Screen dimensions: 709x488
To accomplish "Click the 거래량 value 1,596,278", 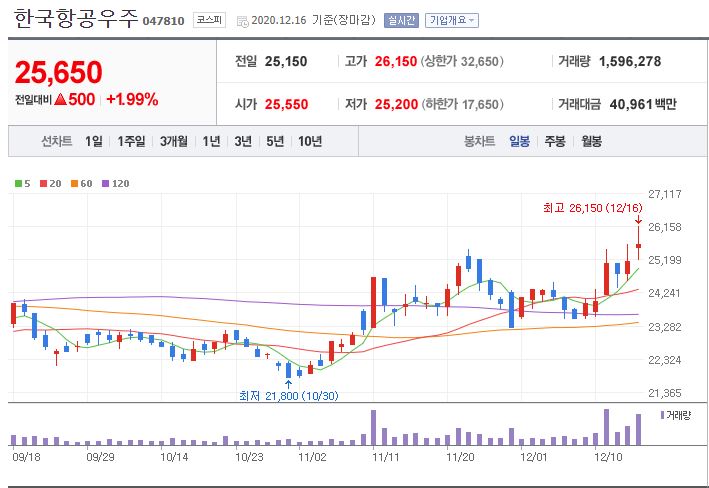I will 630,62.
